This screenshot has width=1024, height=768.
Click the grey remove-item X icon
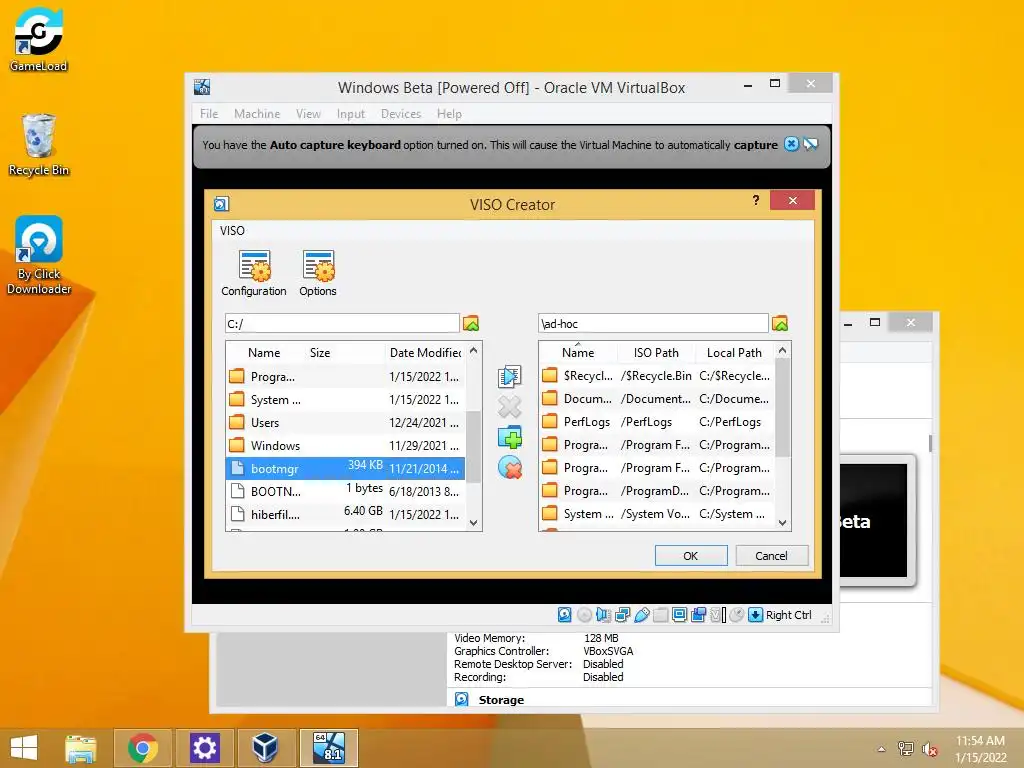509,407
